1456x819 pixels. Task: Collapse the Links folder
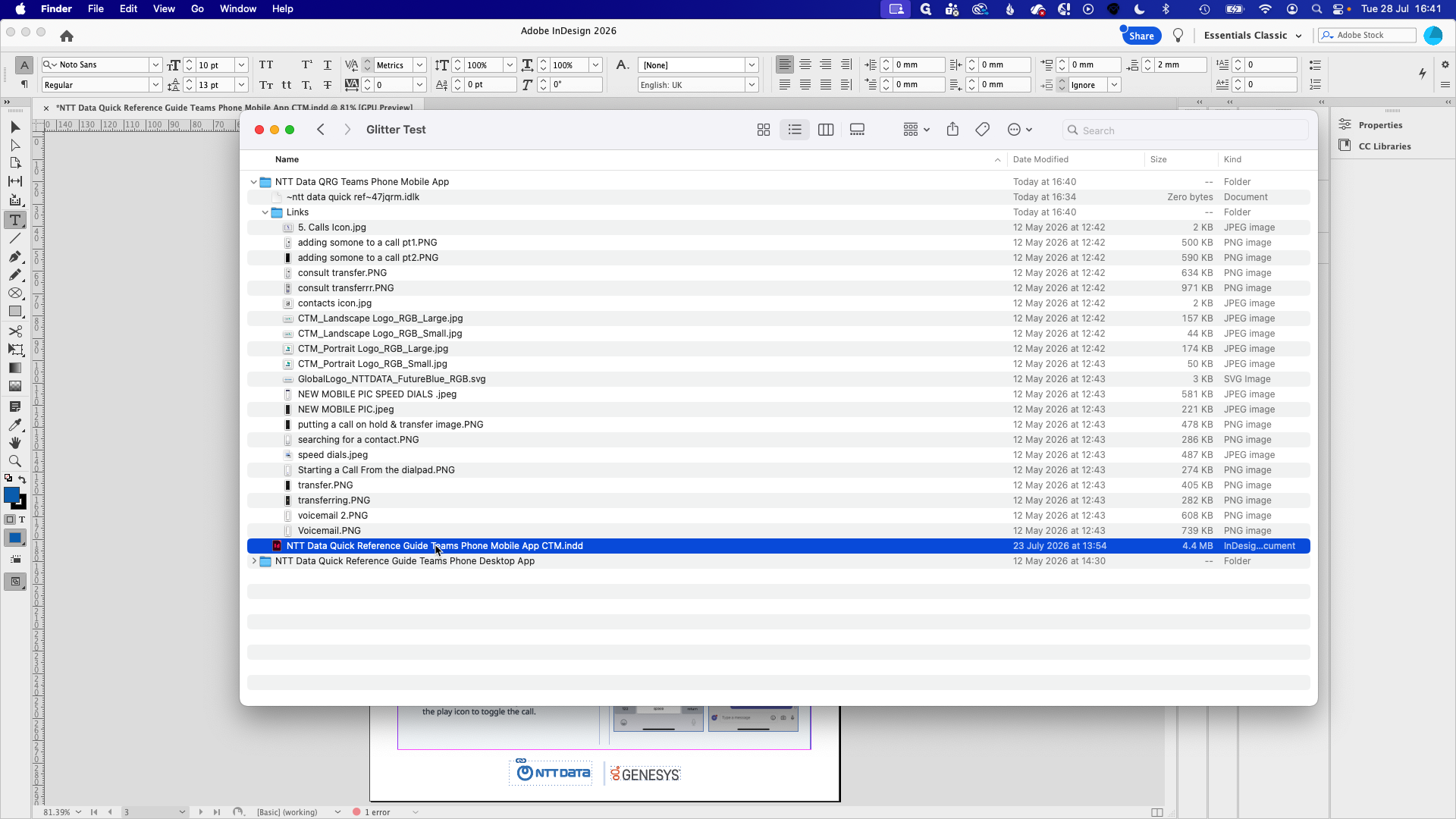click(265, 212)
